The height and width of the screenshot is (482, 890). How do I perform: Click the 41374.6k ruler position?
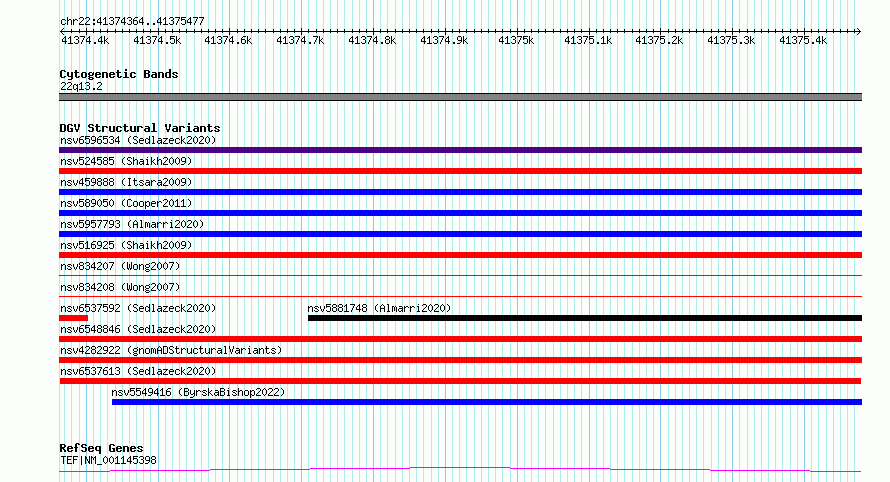click(x=228, y=40)
